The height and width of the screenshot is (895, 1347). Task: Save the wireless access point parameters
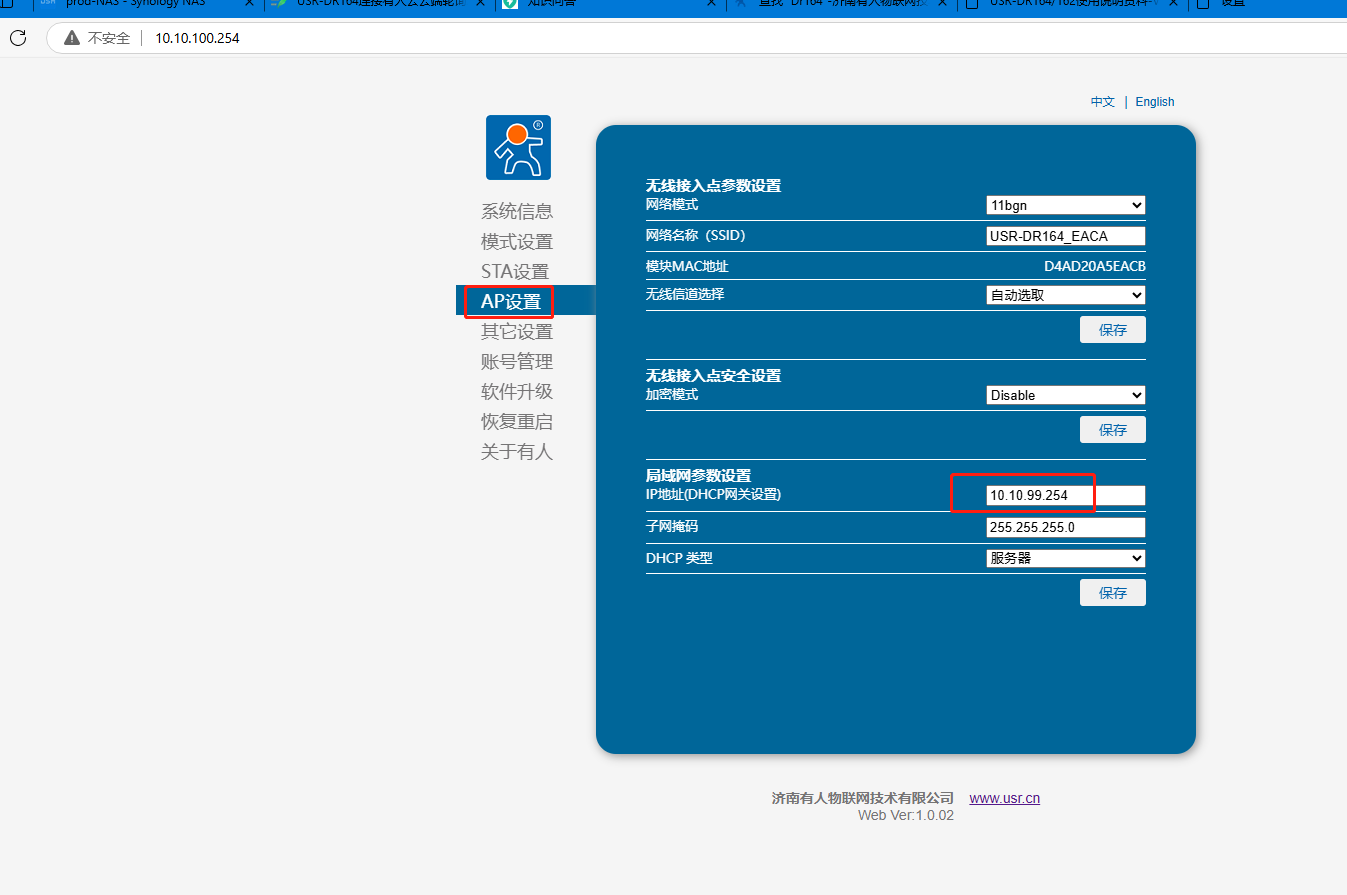[x=1112, y=330]
